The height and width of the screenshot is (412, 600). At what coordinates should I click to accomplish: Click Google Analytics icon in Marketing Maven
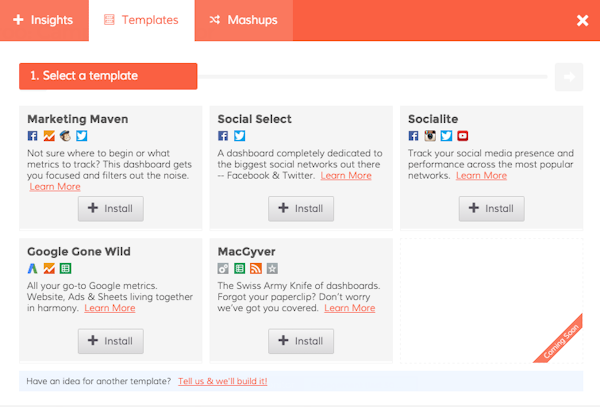click(x=49, y=136)
